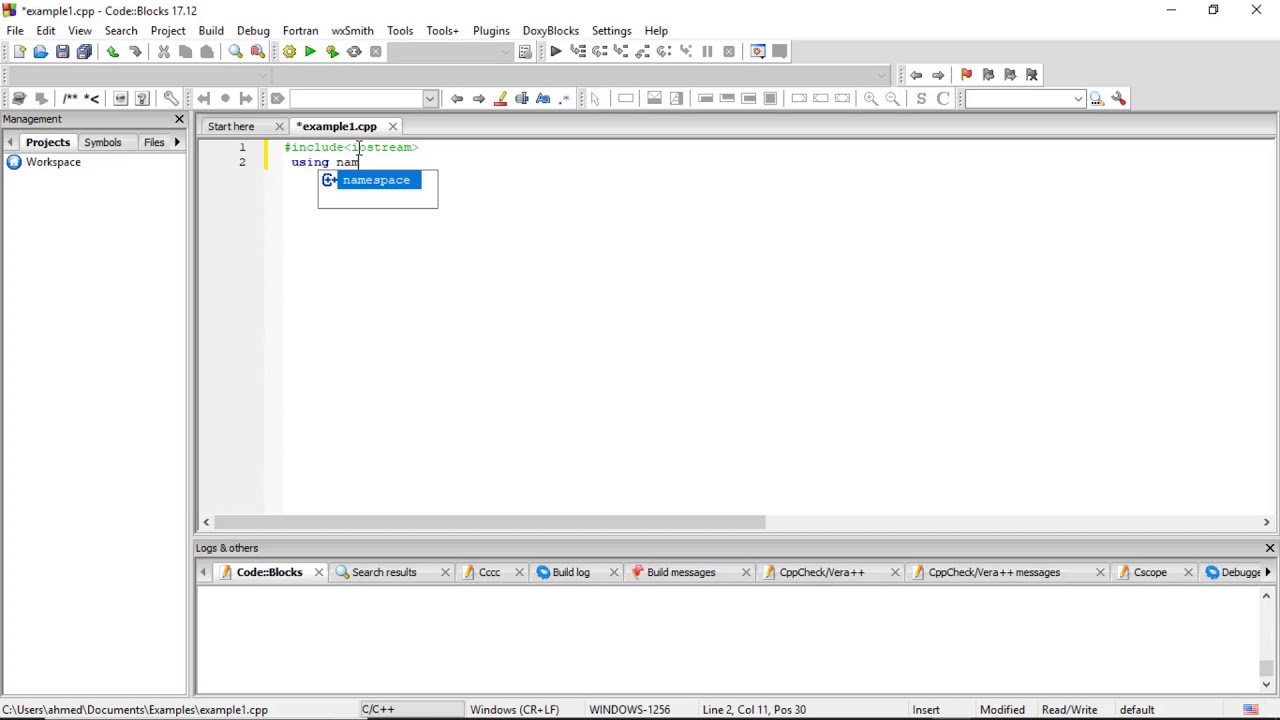This screenshot has height=720, width=1280.
Task: Click the DoxyBlocks line comment *< icon
Action: 92,98
